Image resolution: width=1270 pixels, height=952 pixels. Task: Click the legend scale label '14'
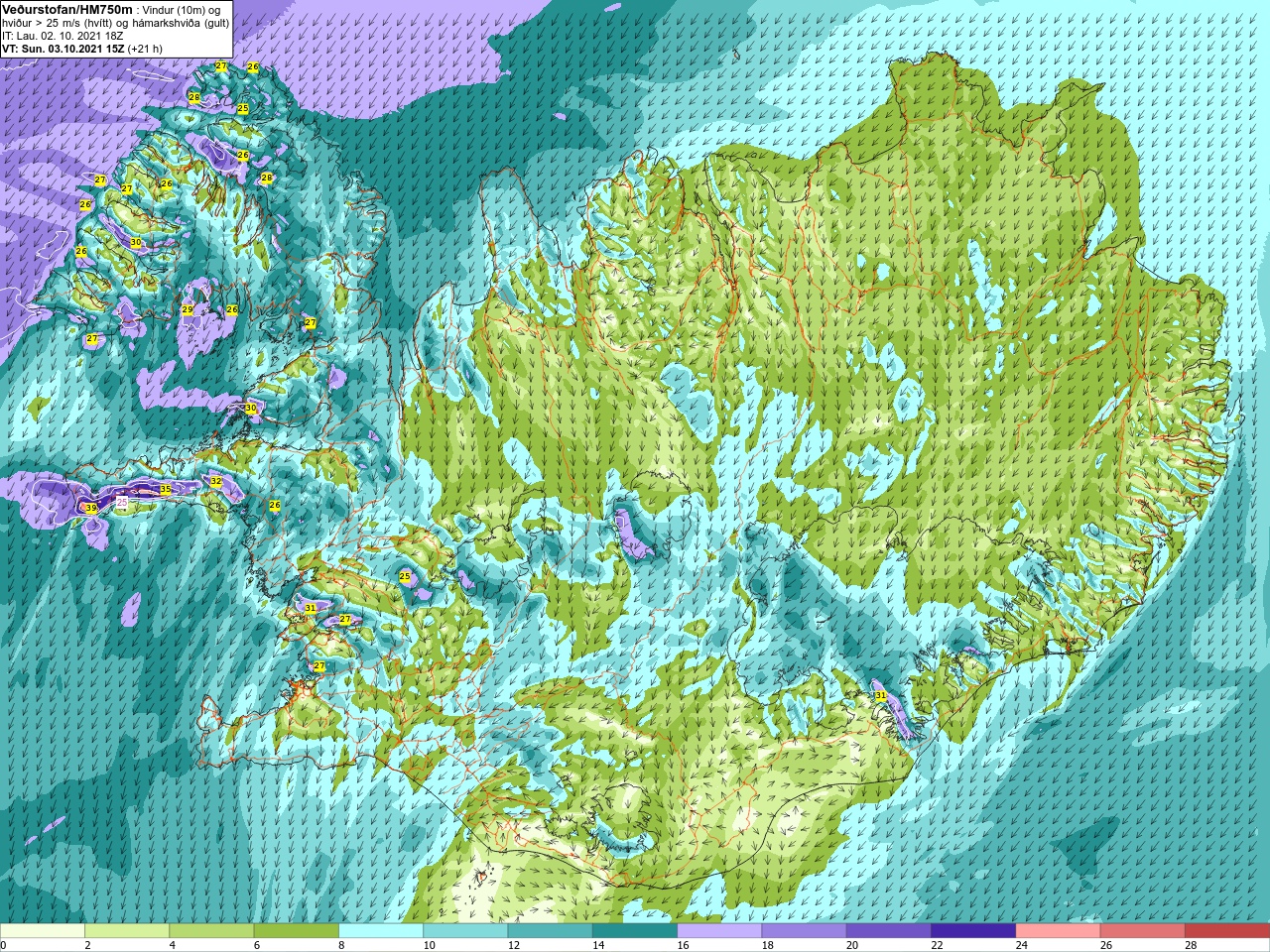(598, 945)
